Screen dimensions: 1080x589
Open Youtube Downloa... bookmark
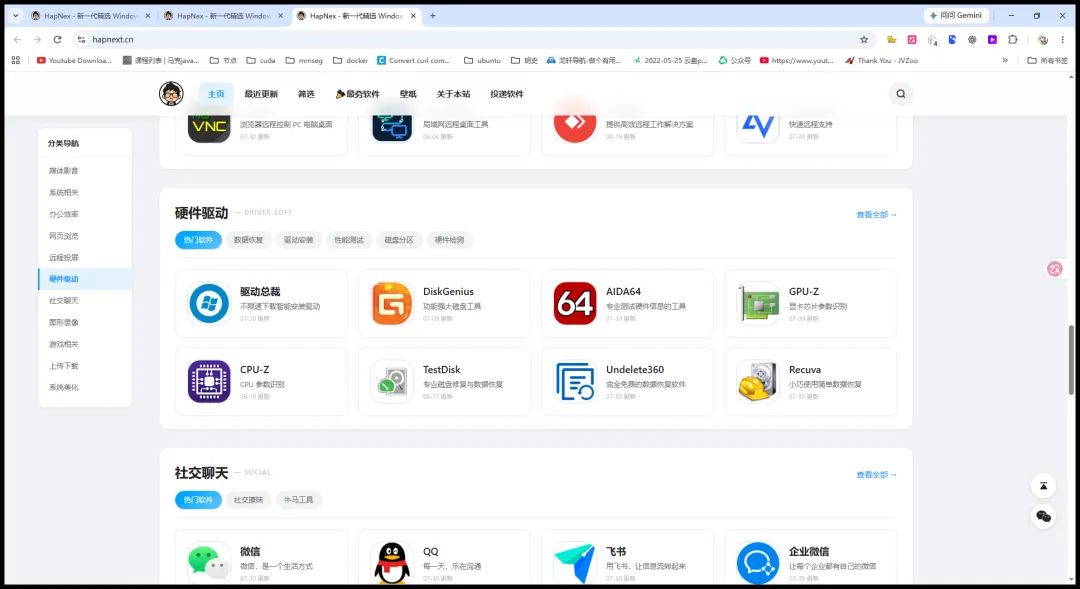click(x=74, y=60)
